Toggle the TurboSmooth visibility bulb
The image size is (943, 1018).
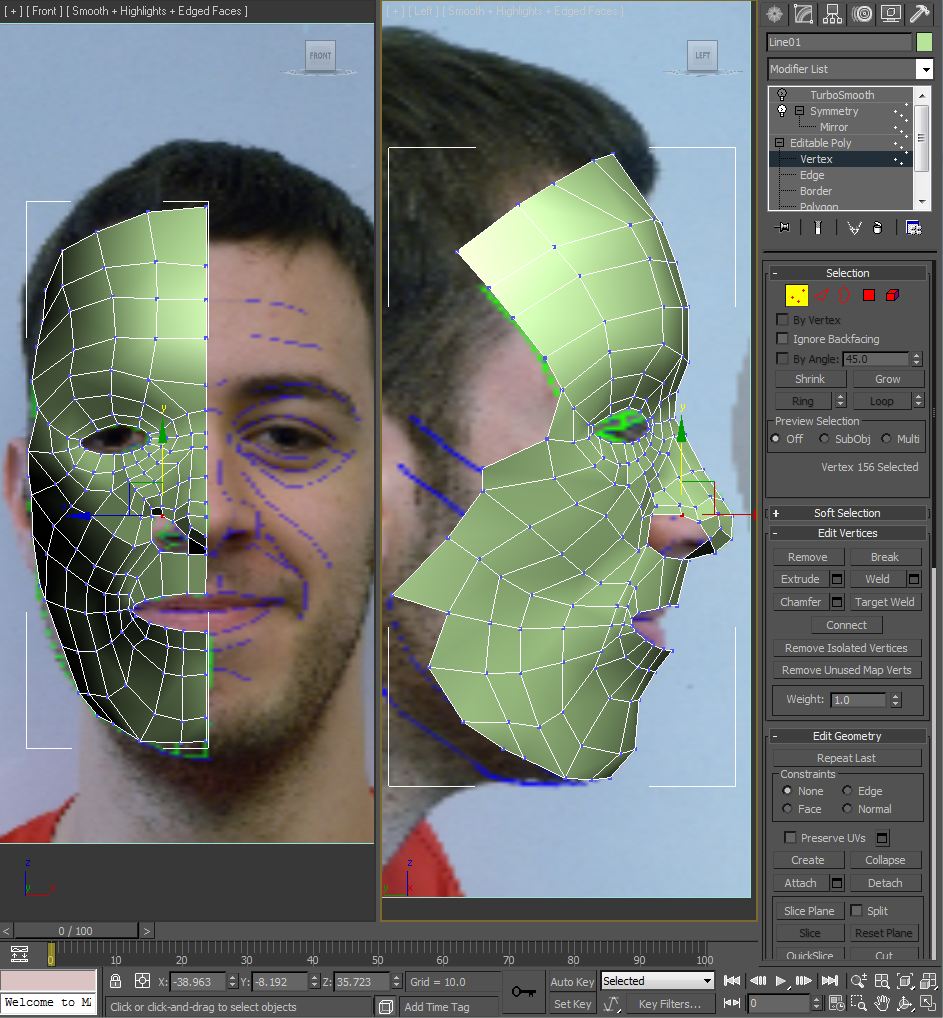[780, 93]
